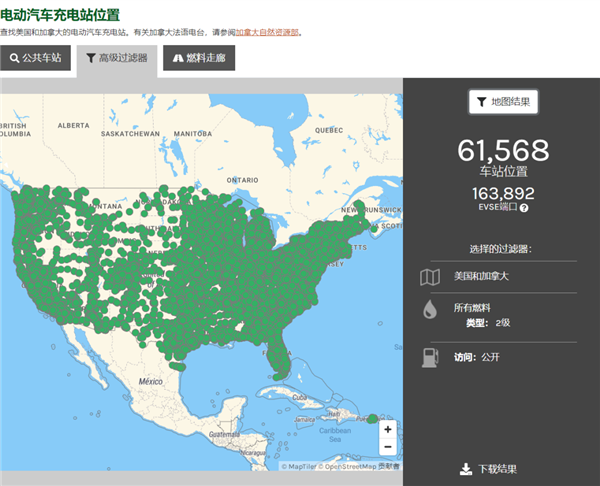Click the 下载结果 download link

click(497, 469)
